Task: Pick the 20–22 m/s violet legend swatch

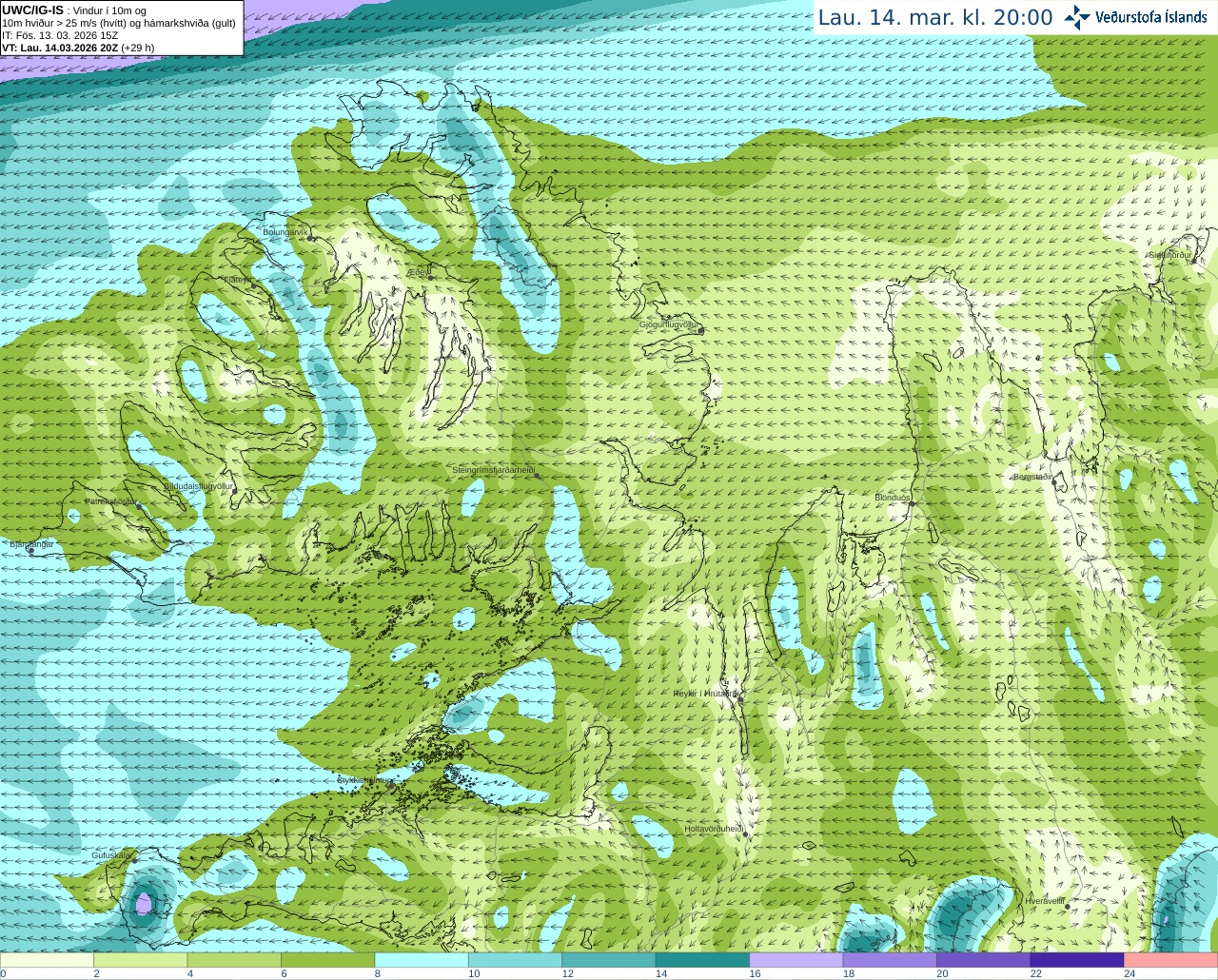Action: 984,959
